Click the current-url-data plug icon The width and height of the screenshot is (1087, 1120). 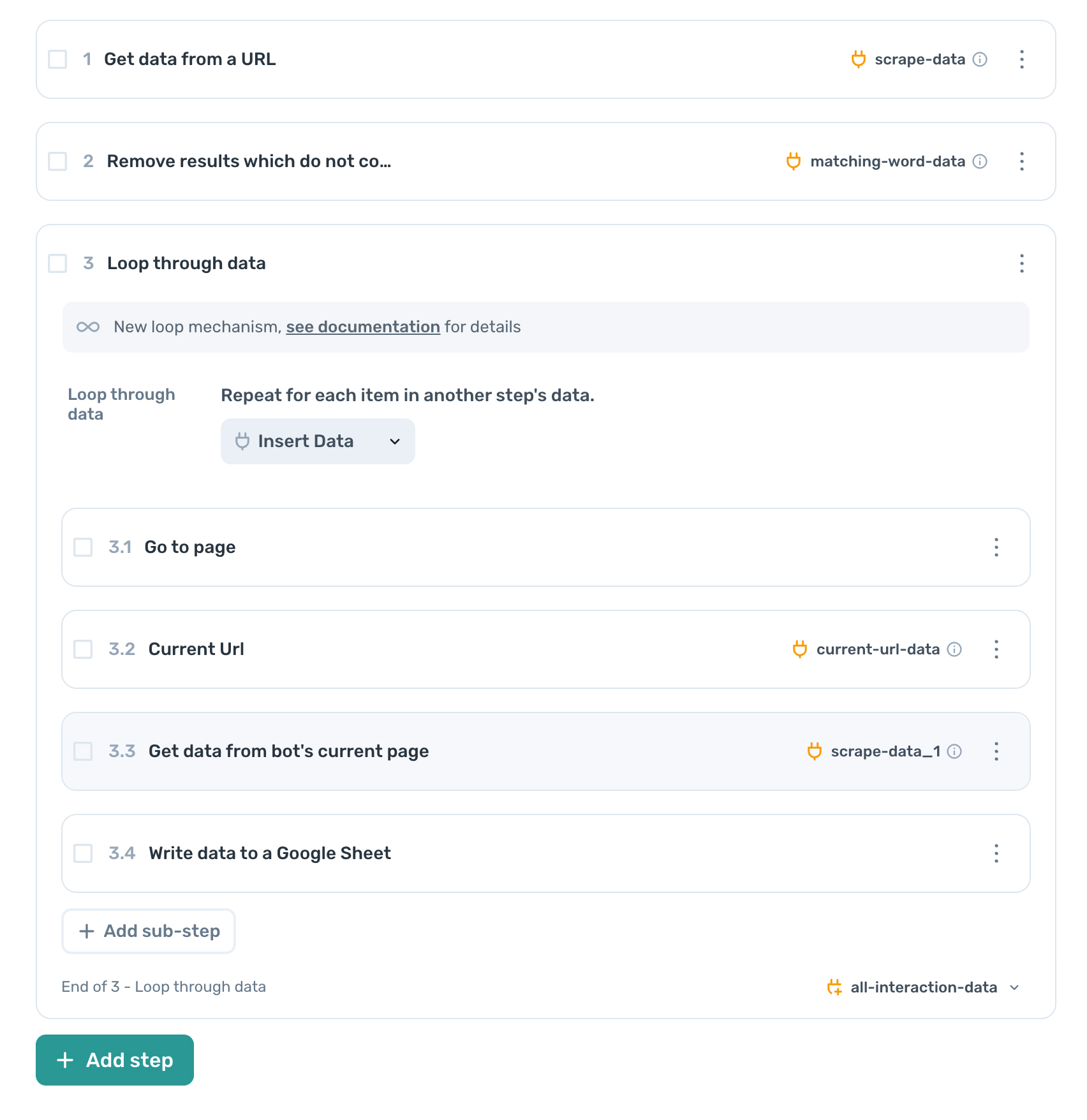[800, 649]
